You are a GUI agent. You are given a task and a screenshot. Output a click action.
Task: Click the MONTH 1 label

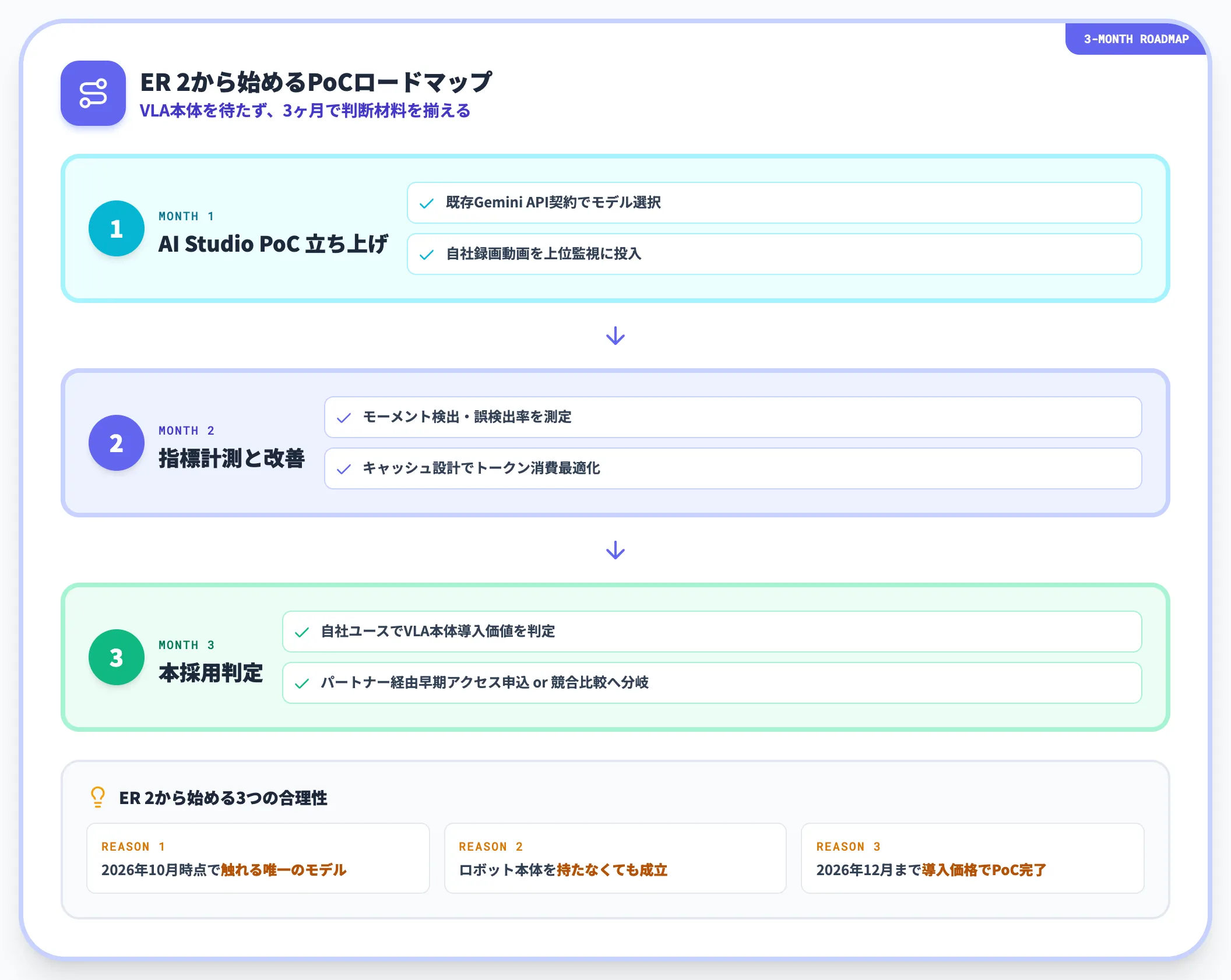(x=187, y=216)
